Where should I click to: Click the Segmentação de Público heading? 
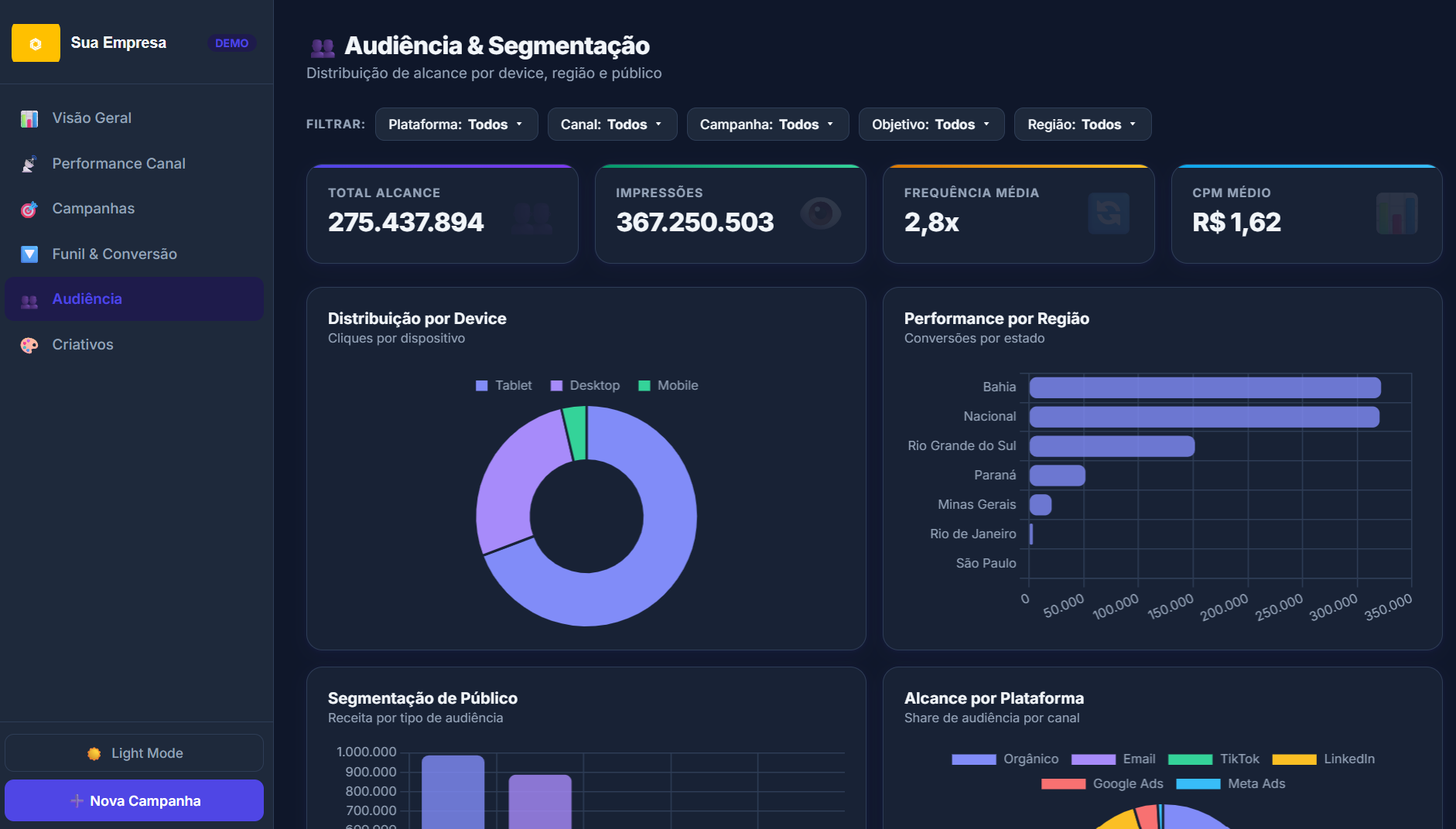pos(422,698)
